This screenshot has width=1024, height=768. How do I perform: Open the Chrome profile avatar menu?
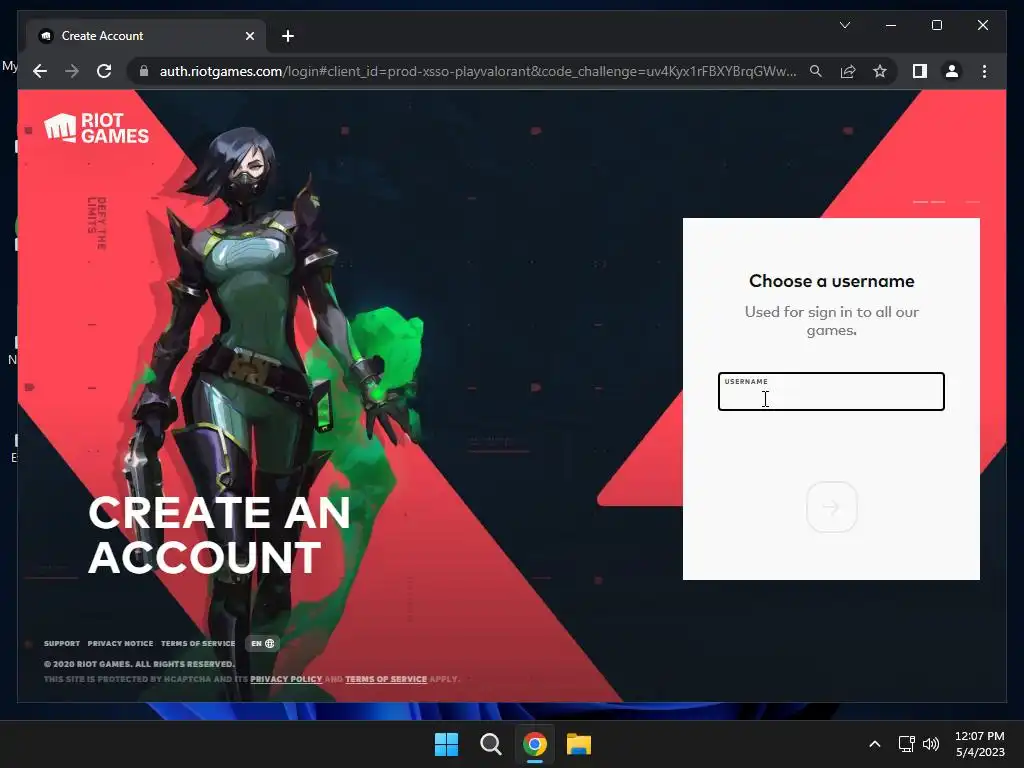coord(952,71)
